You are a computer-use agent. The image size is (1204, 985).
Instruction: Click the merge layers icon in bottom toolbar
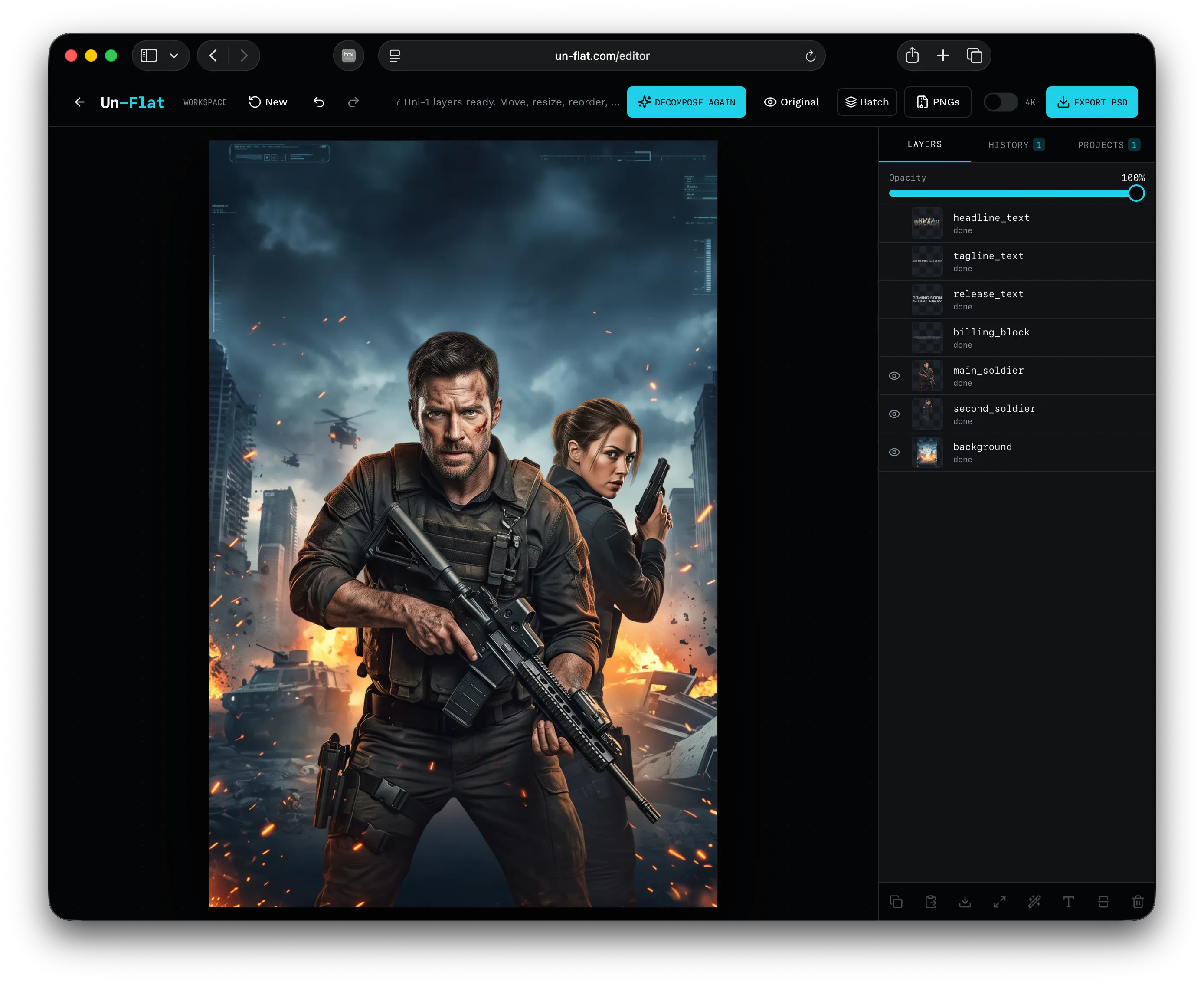pos(1103,902)
